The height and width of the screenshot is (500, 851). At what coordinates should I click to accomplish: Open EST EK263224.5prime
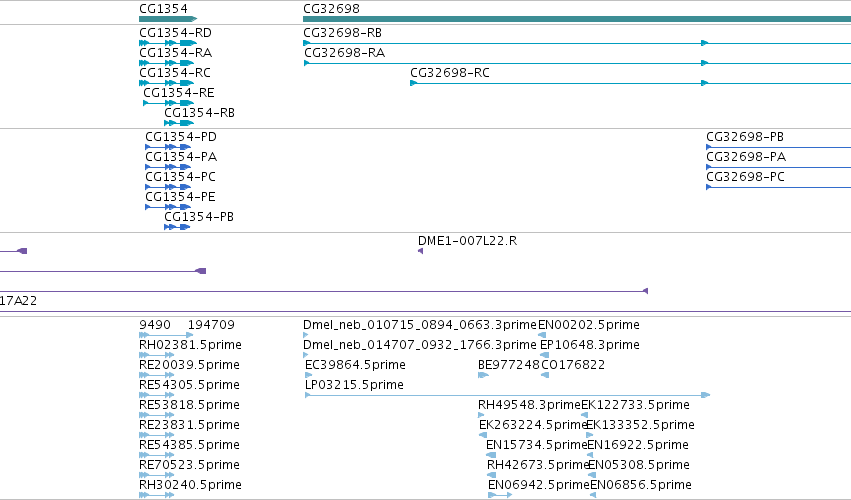click(532, 425)
